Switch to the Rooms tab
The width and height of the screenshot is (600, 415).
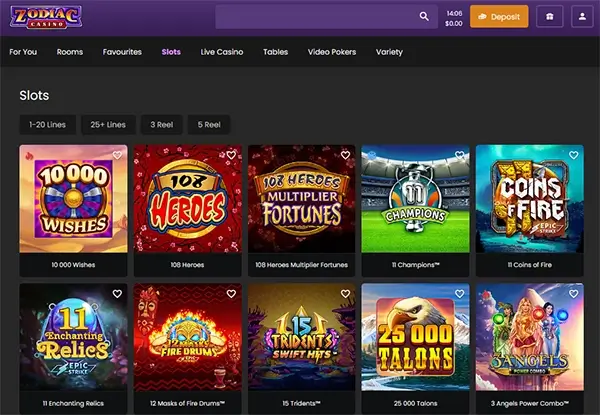(x=70, y=52)
